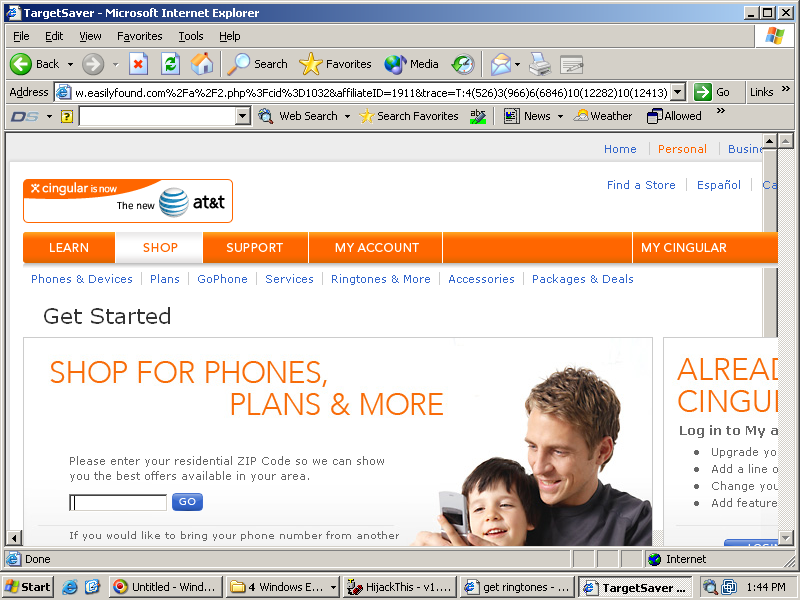Click the green Go arrow button
800x600 pixels.
(712, 92)
